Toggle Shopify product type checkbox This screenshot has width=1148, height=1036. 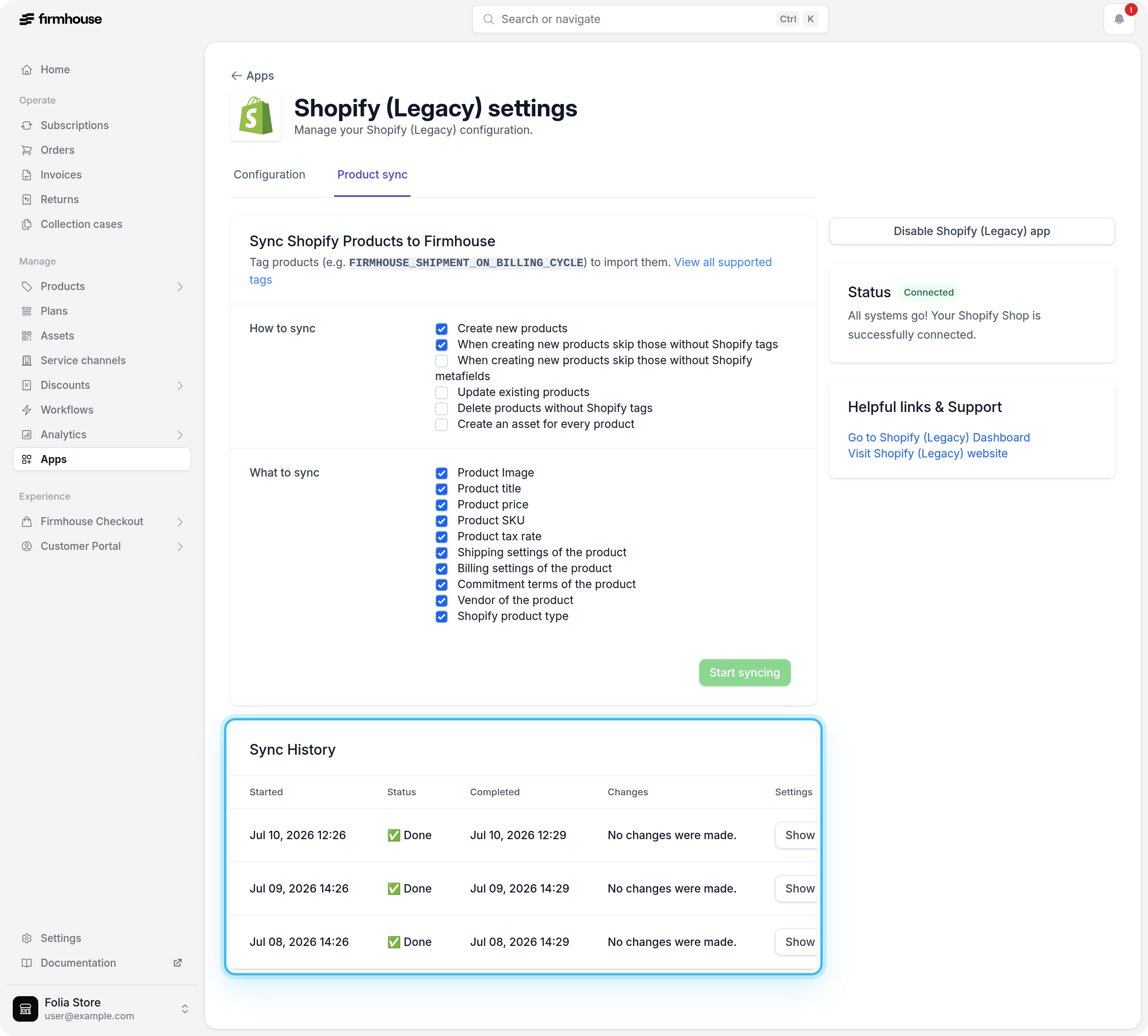click(x=441, y=616)
